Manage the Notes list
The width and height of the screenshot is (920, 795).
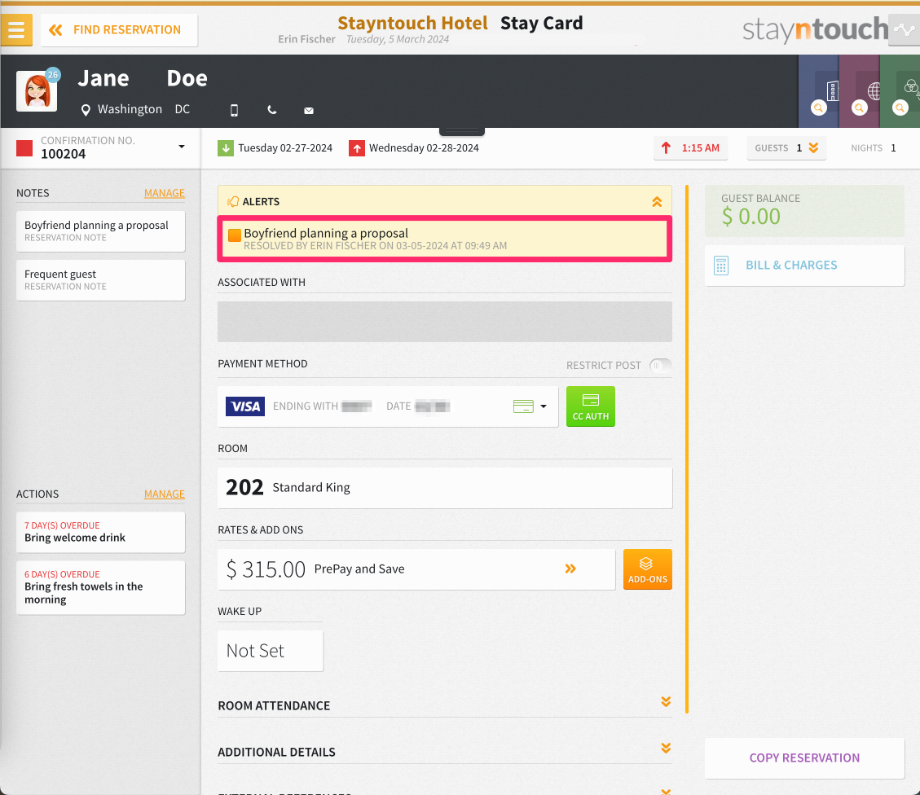(x=164, y=193)
